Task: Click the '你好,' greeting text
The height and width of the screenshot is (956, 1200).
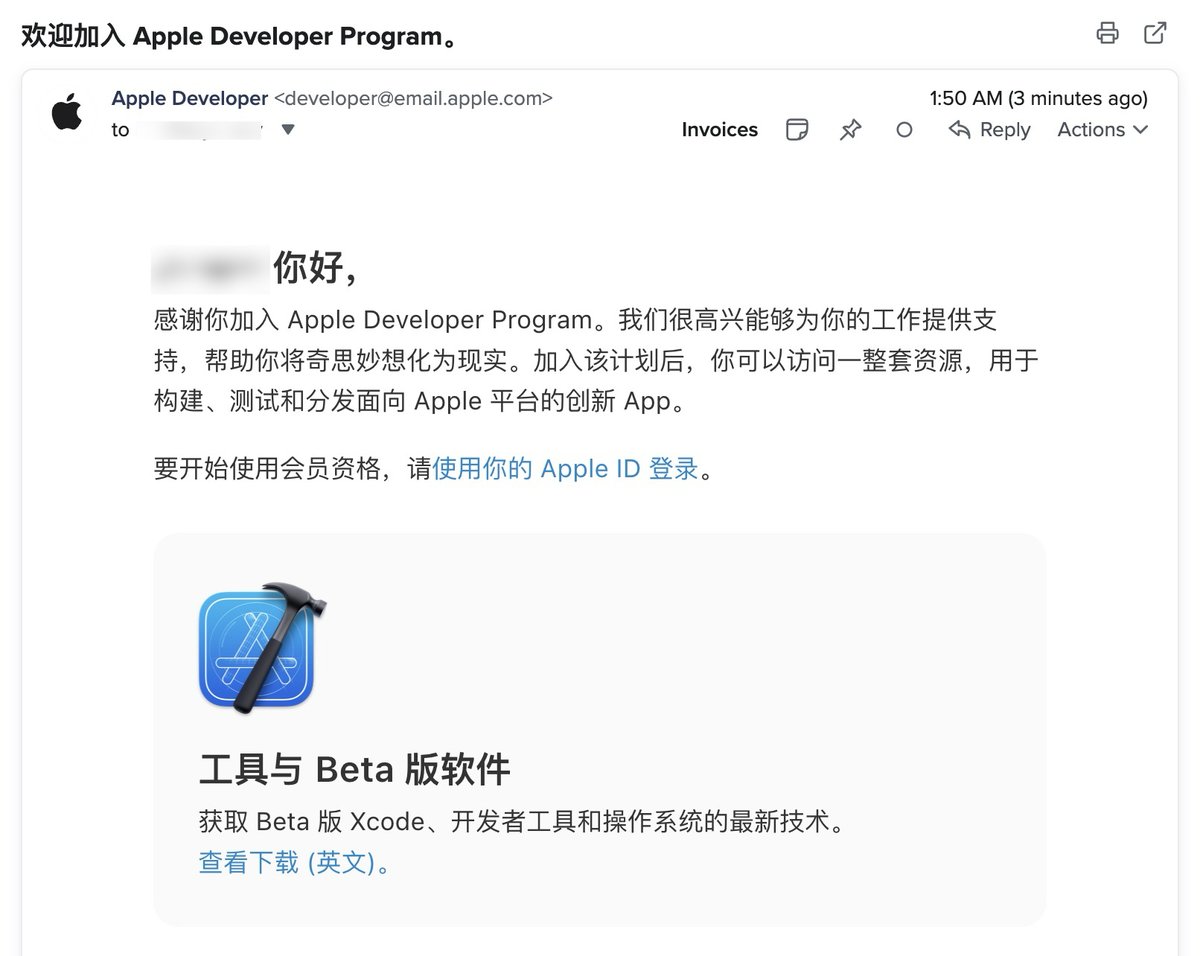Action: coord(315,268)
